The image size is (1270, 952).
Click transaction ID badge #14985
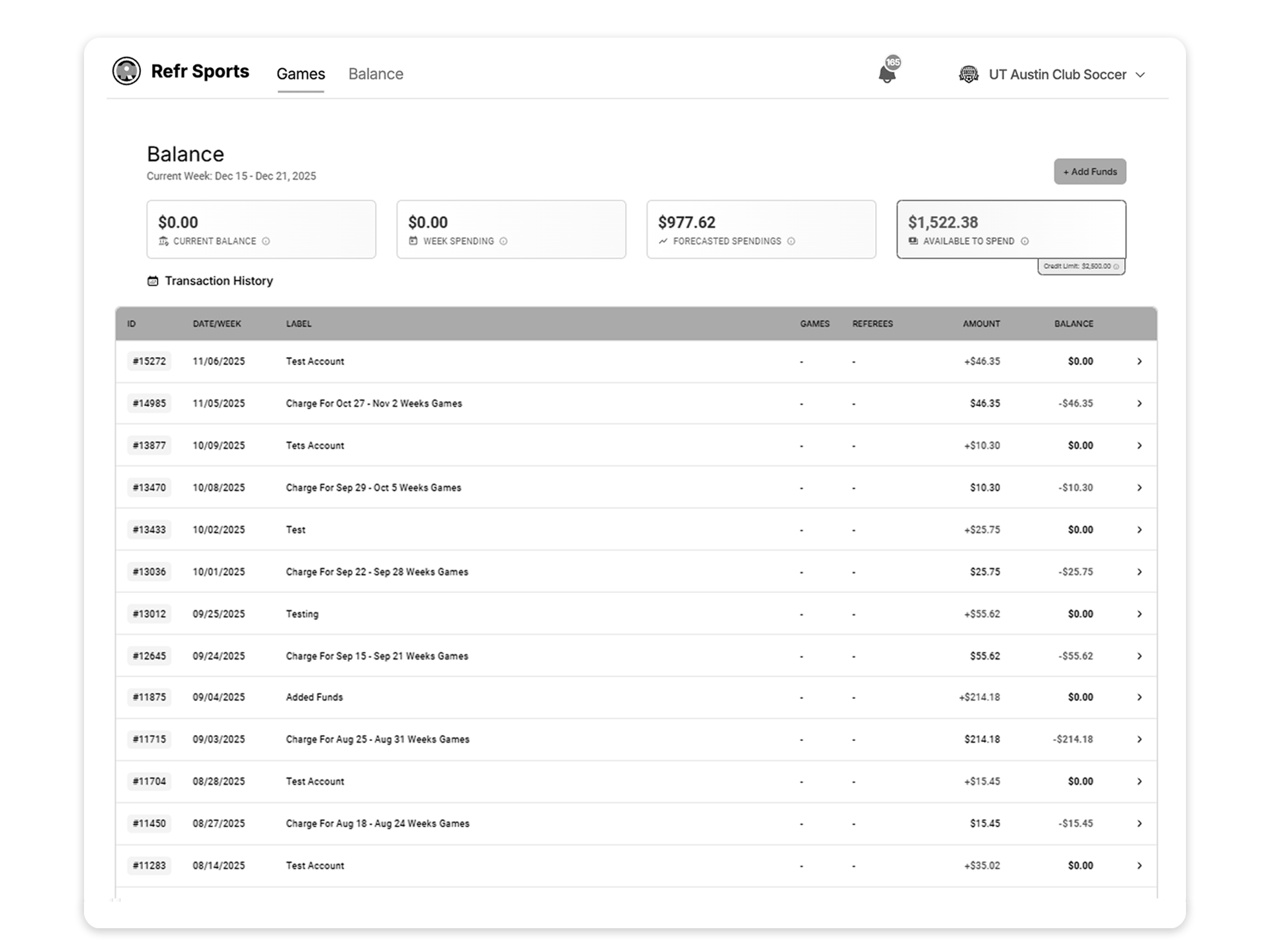click(149, 403)
